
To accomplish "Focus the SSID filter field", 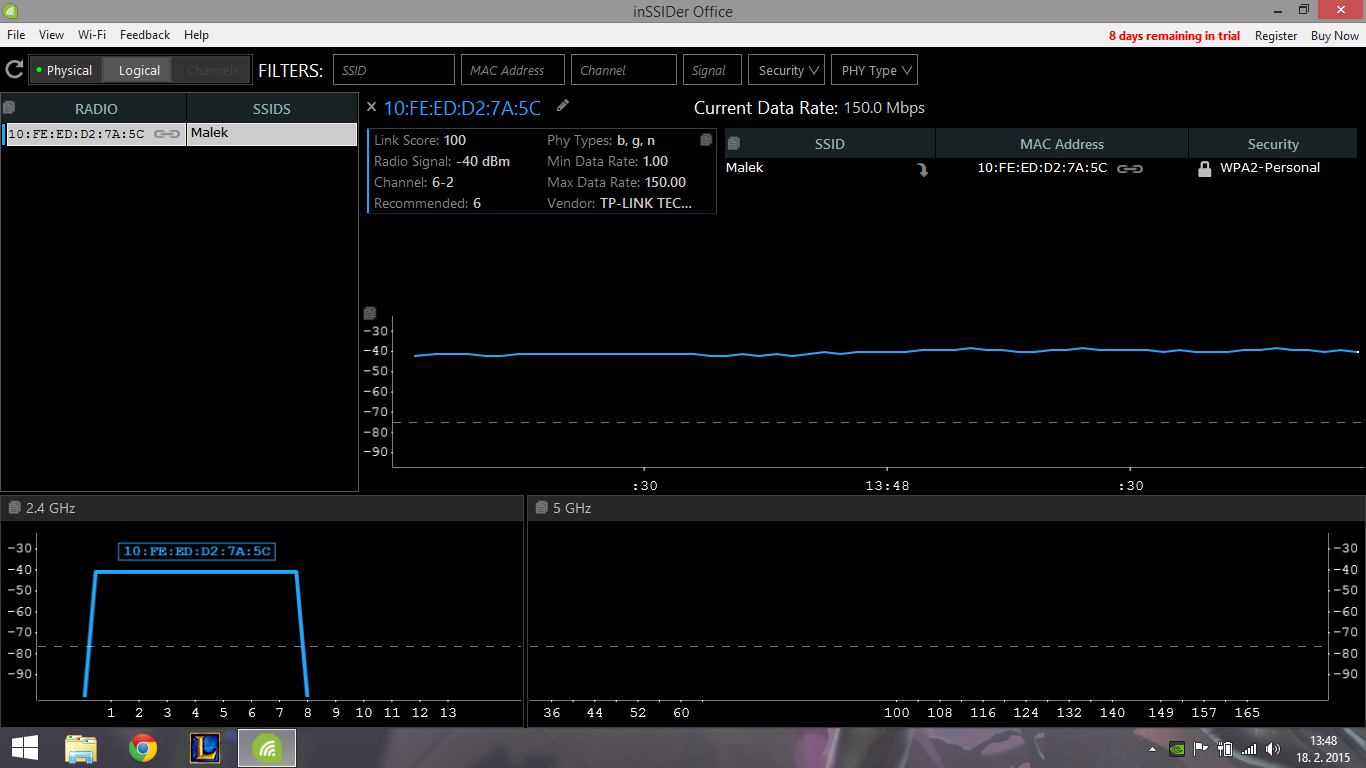I will (394, 70).
